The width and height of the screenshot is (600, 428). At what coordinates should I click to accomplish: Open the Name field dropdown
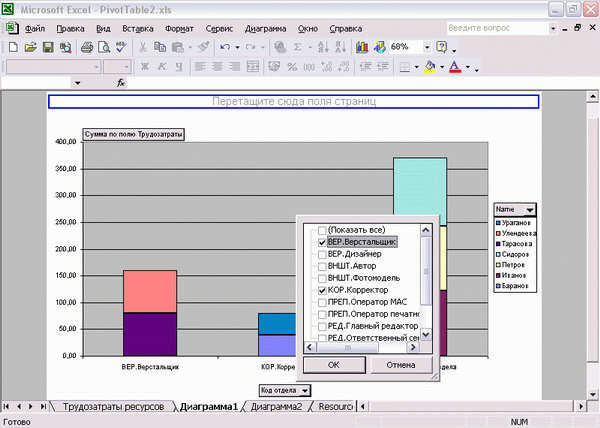pyautogui.click(x=530, y=210)
